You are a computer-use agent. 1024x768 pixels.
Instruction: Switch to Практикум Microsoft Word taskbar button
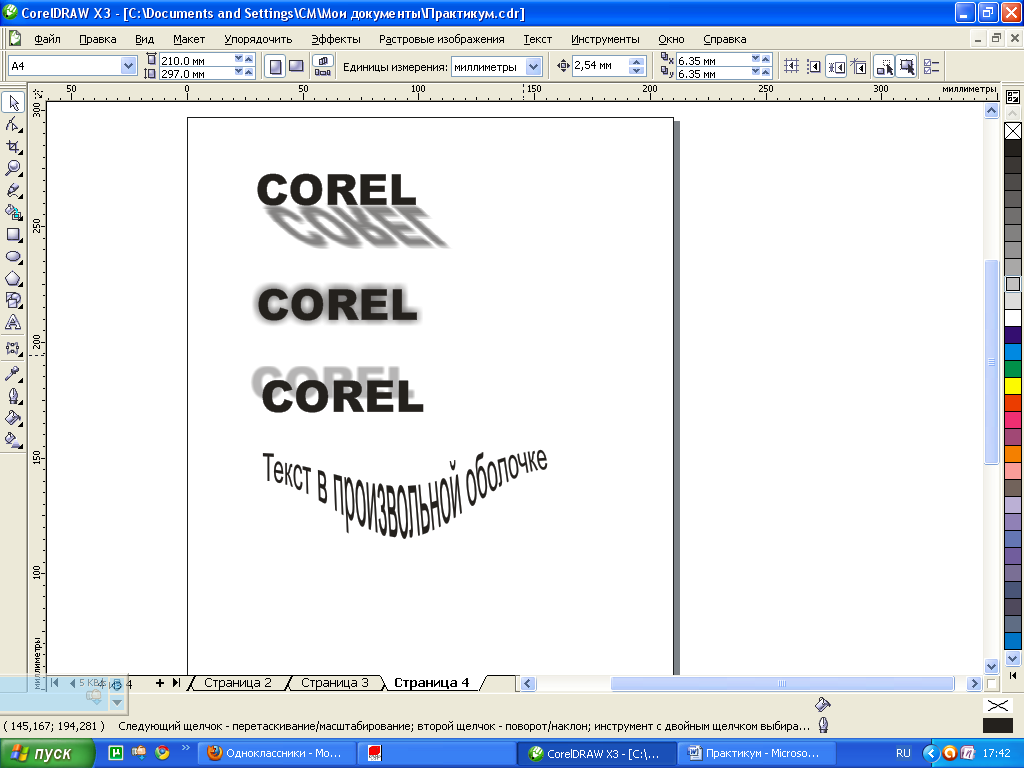pos(756,753)
